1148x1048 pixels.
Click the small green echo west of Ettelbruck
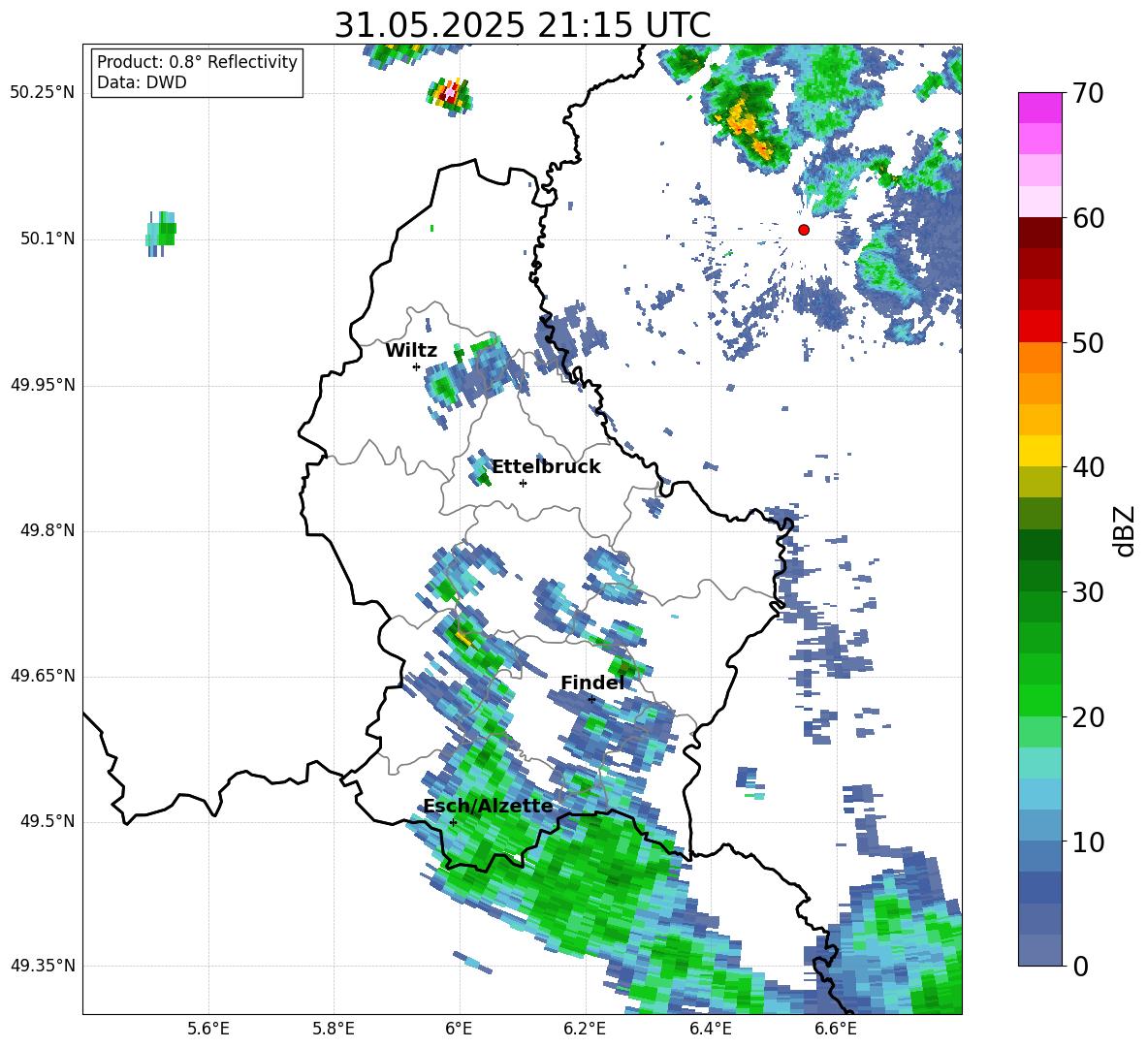pyautogui.click(x=481, y=470)
